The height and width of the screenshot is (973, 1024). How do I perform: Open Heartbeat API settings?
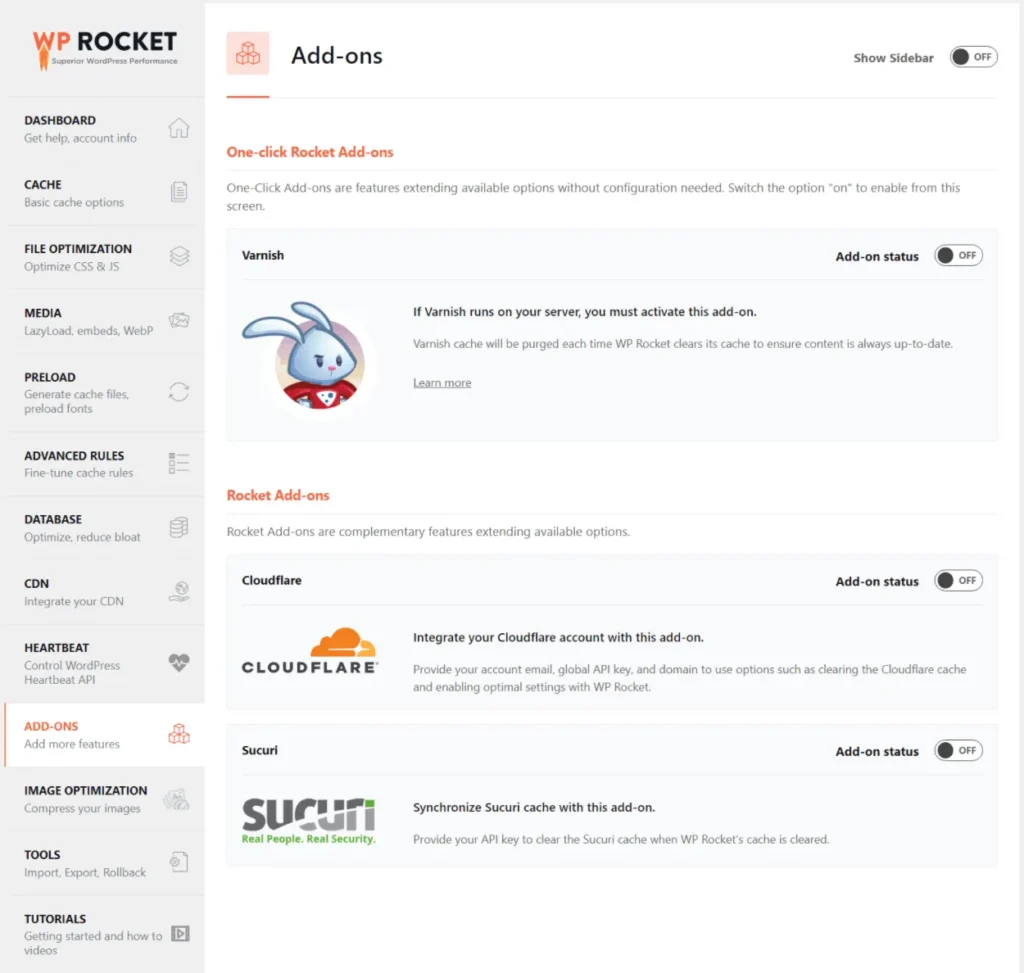[104, 663]
